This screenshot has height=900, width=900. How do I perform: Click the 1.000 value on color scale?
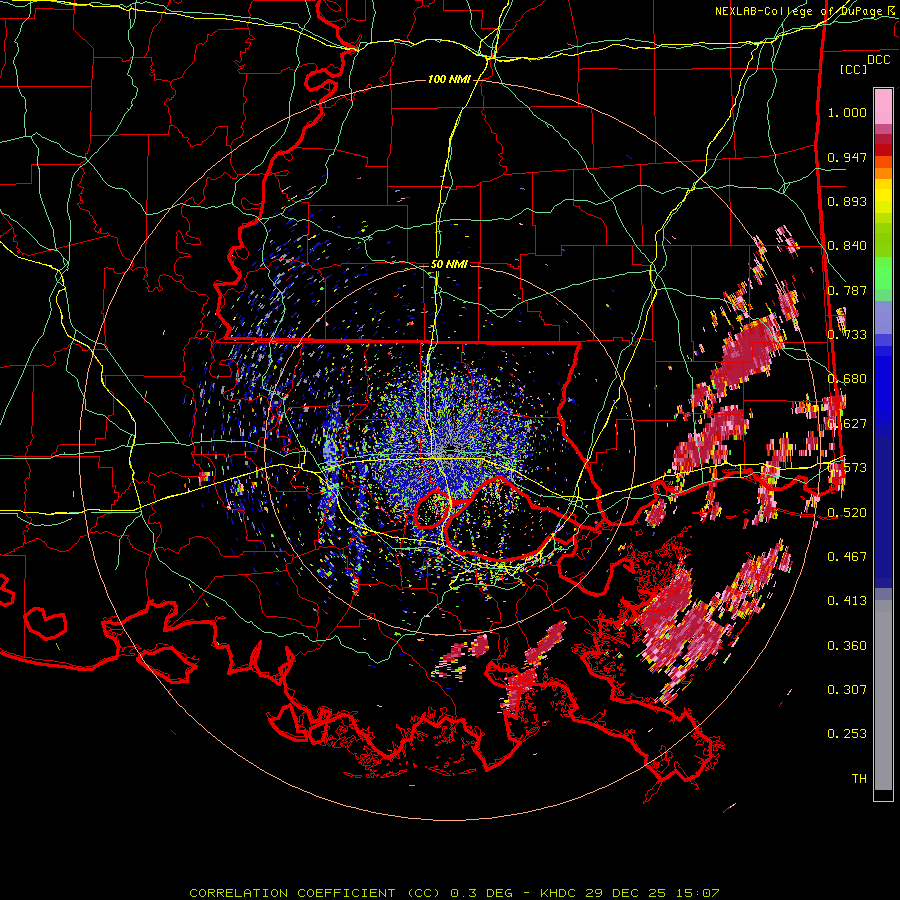pyautogui.click(x=847, y=112)
